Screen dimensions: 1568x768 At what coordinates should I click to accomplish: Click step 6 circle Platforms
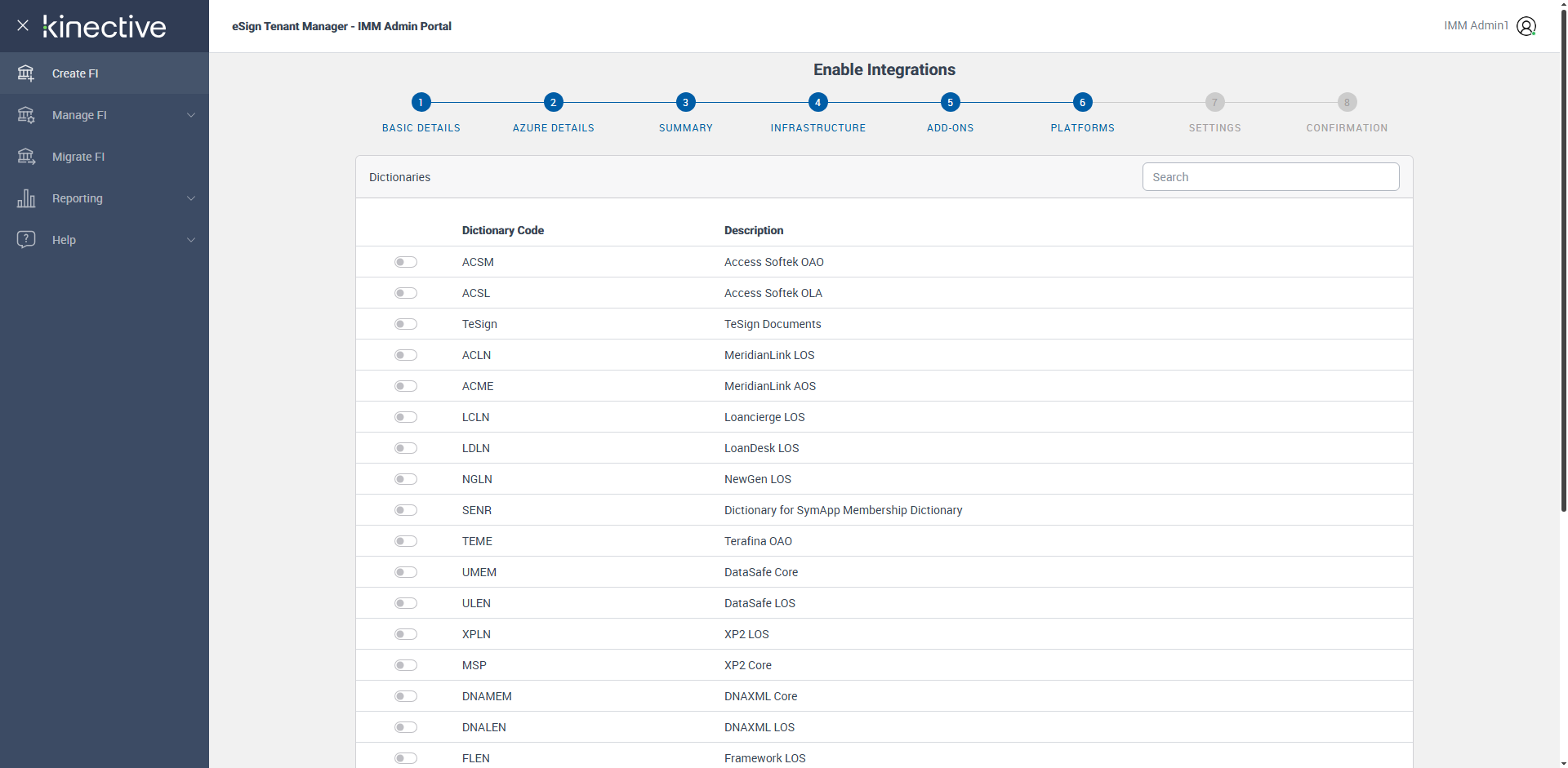1082,102
